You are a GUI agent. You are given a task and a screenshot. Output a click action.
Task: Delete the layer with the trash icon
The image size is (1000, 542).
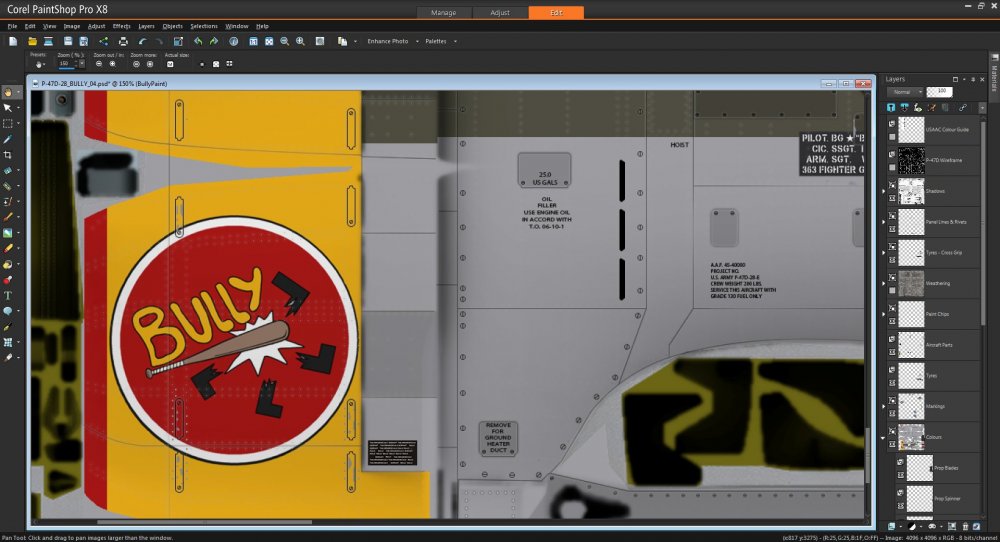[966, 527]
